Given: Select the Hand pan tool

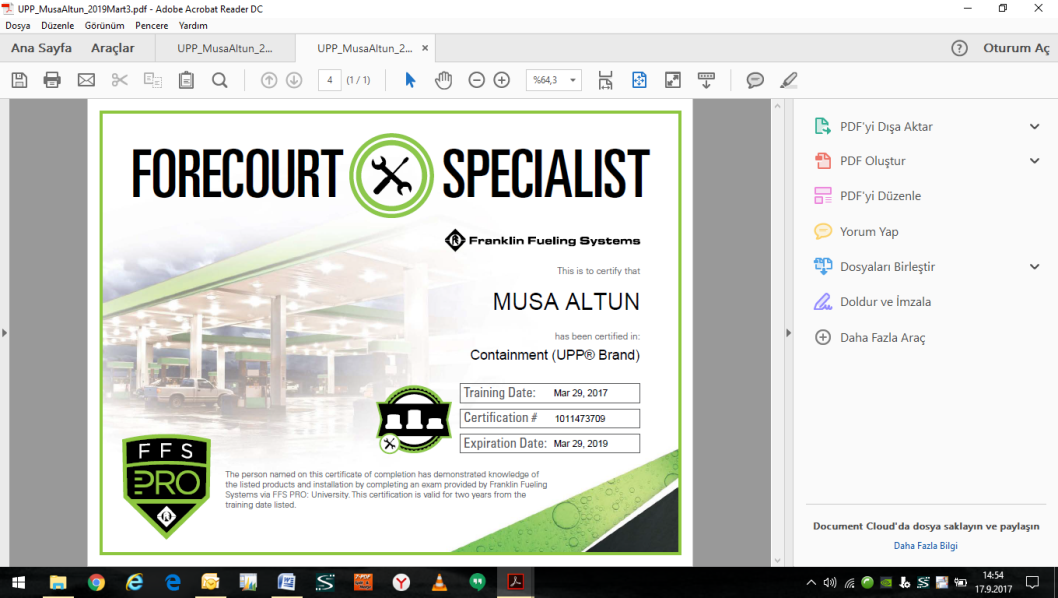Looking at the screenshot, I should click(443, 80).
